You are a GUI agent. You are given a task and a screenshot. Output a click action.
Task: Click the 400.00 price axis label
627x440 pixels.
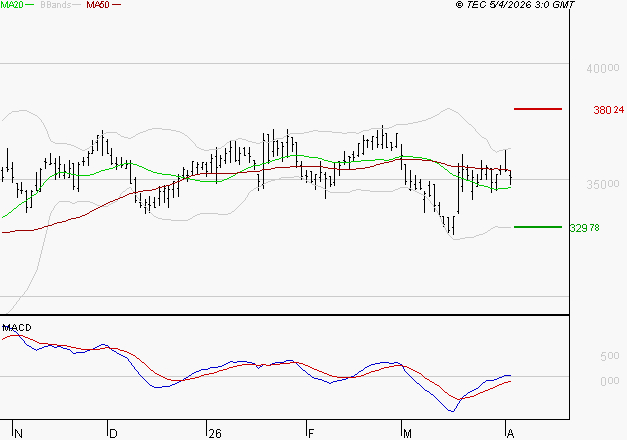tap(603, 68)
